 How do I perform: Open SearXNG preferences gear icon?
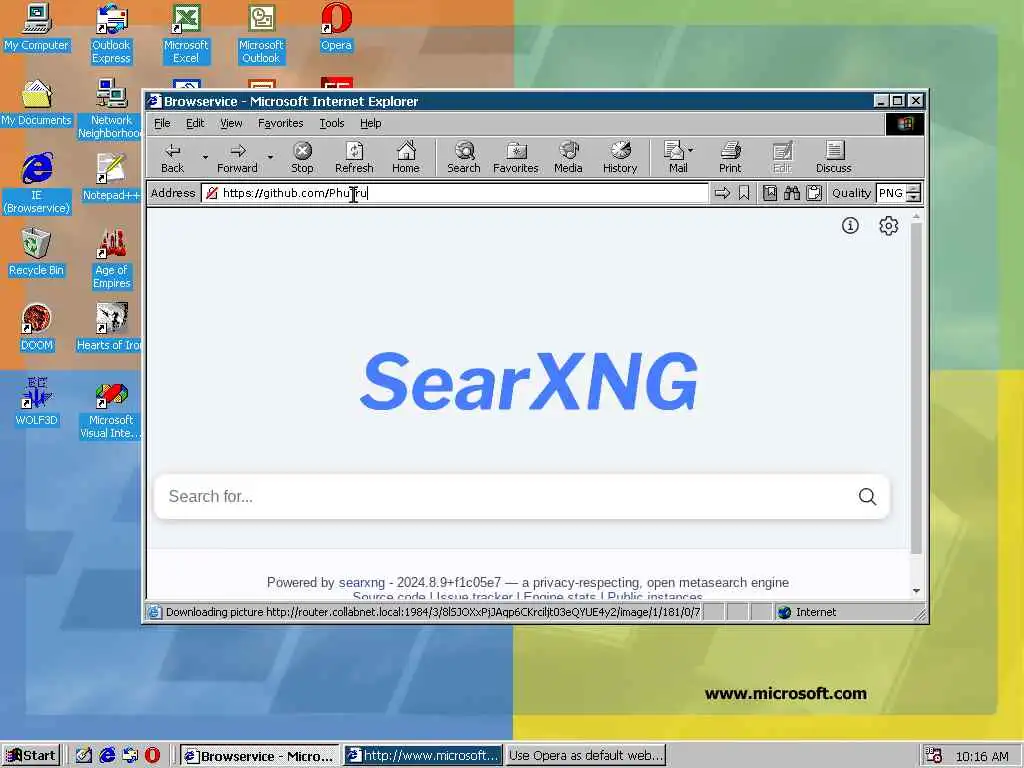point(888,226)
